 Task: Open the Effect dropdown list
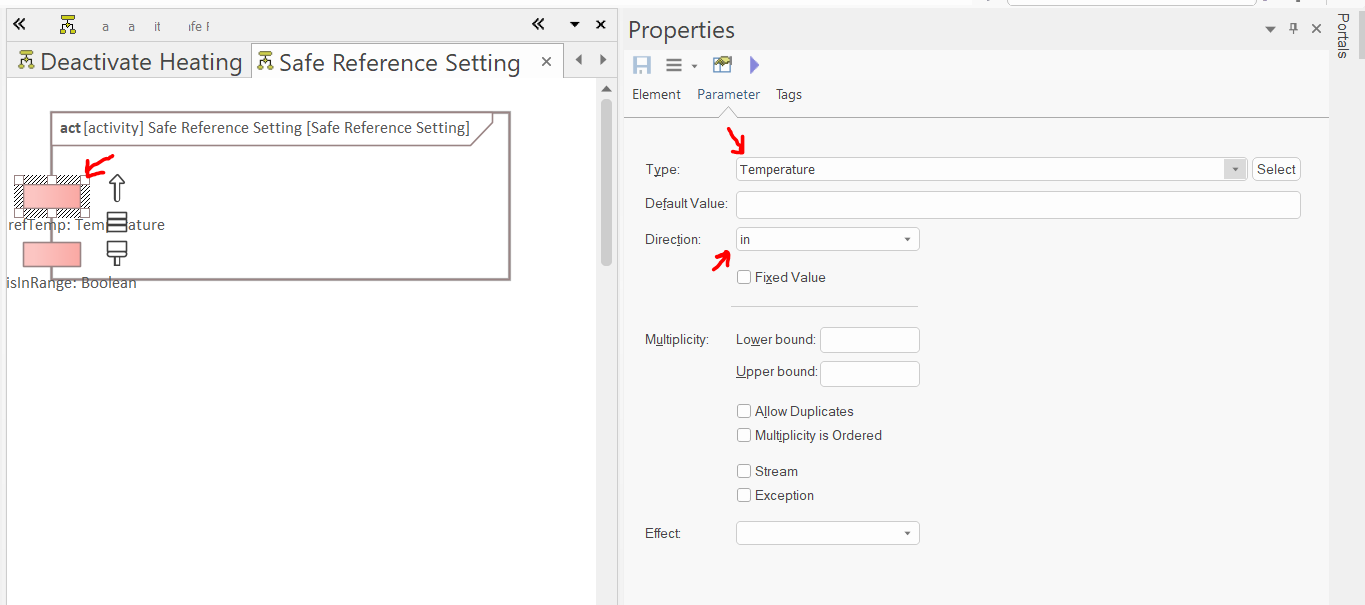point(907,534)
